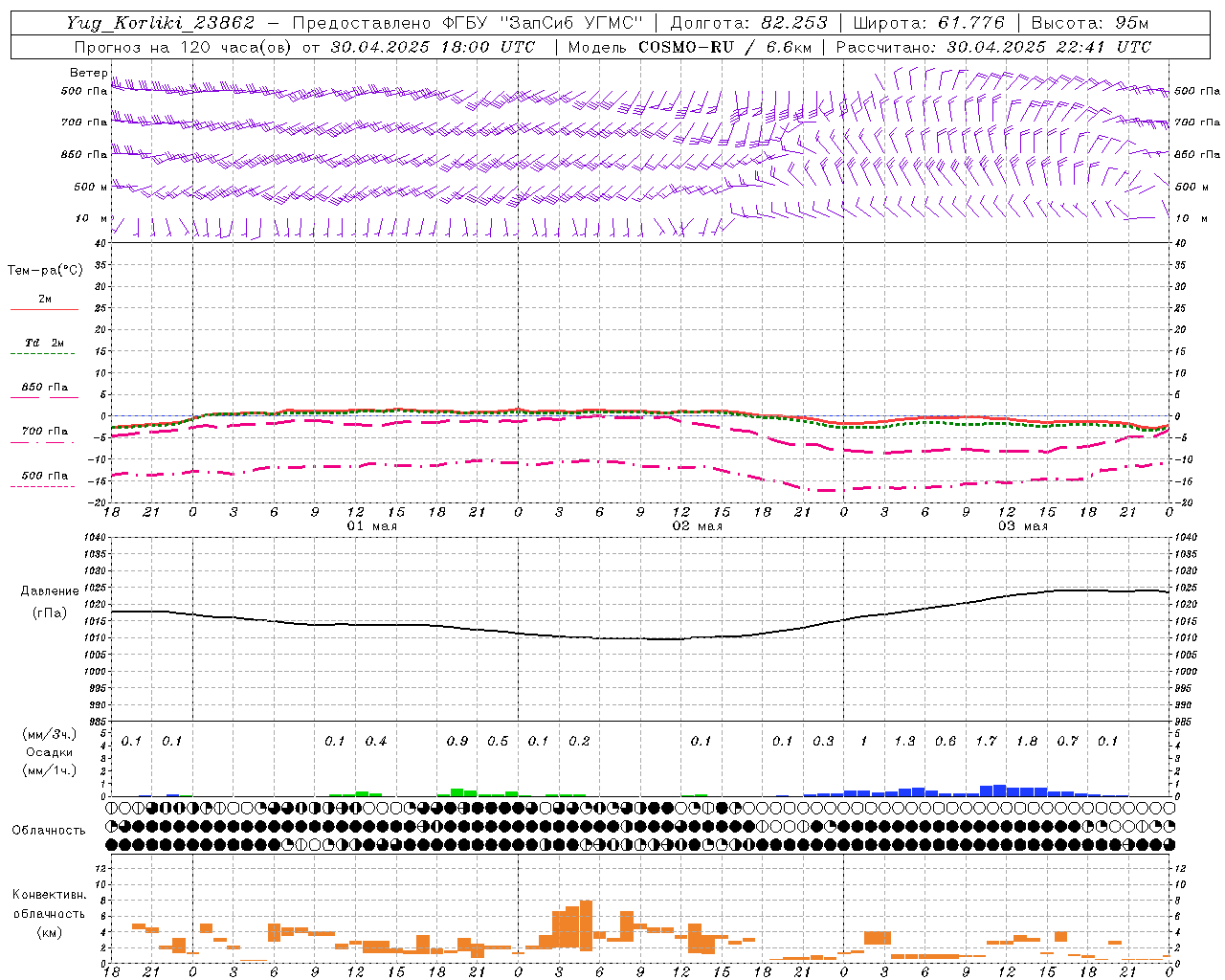
Task: Click the 0.5 precipitation value
Action: (x=498, y=742)
